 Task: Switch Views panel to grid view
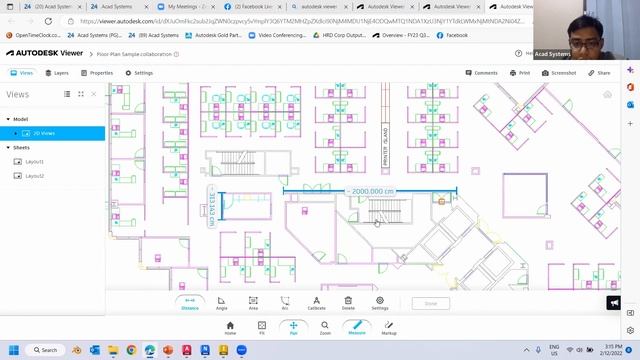(x=81, y=94)
